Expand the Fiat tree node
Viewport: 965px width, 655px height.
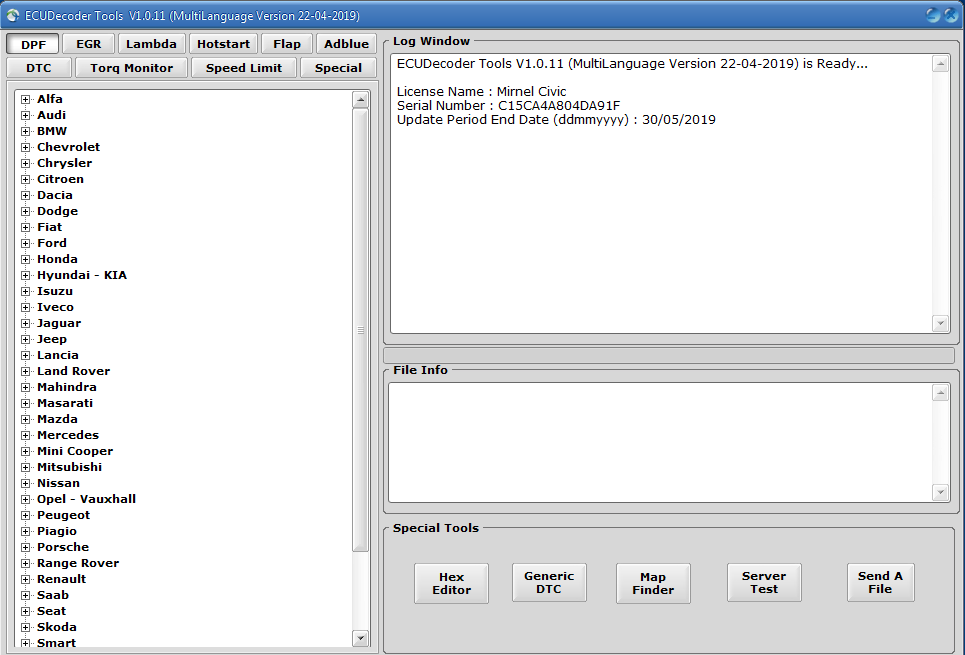pyautogui.click(x=25, y=227)
